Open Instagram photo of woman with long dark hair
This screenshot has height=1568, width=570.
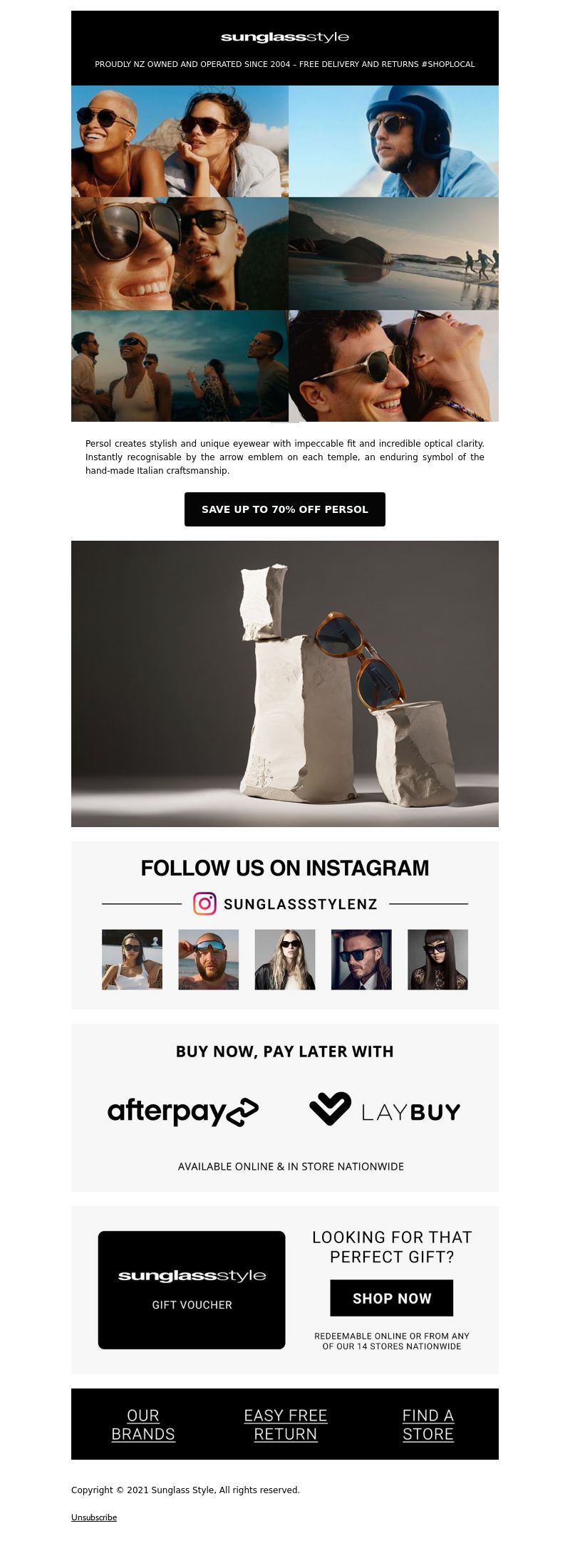point(437,960)
